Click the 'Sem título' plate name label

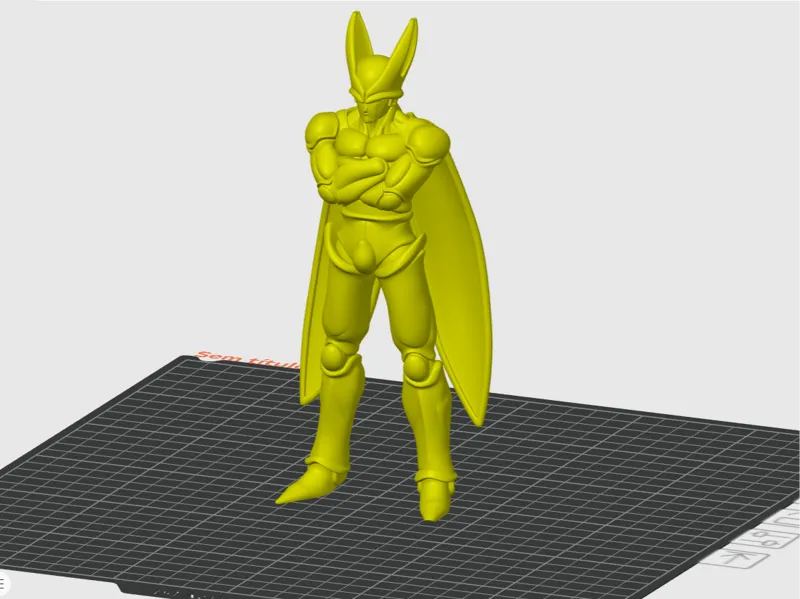point(248,359)
